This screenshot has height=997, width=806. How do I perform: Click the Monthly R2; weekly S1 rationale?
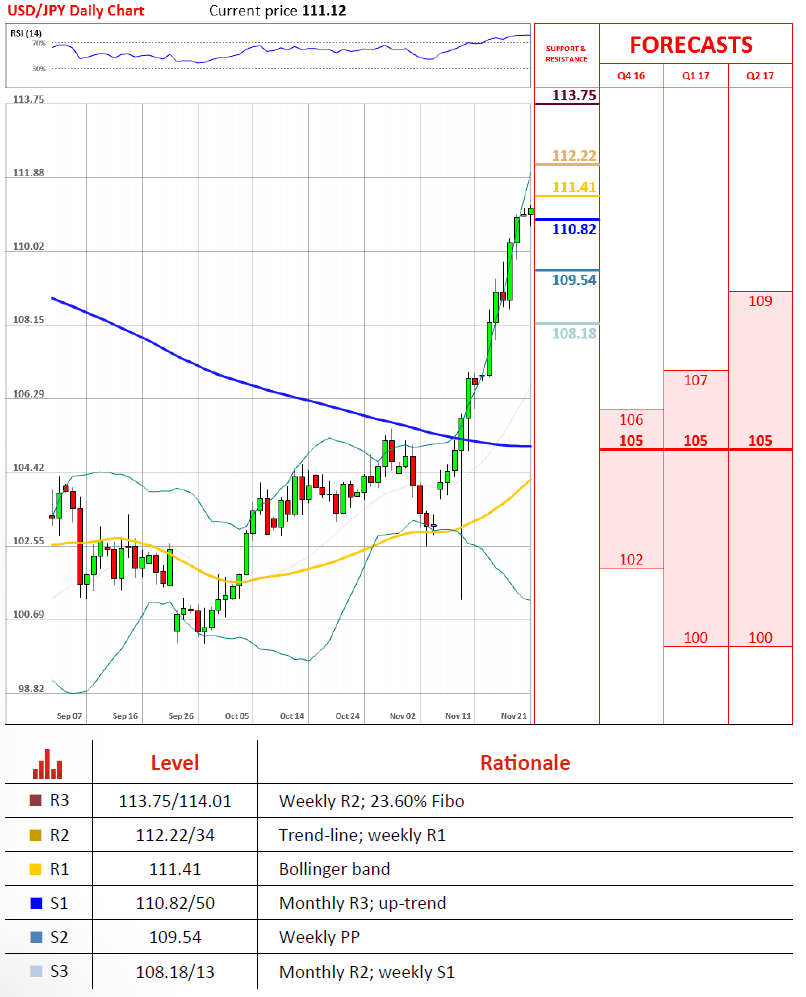point(367,972)
